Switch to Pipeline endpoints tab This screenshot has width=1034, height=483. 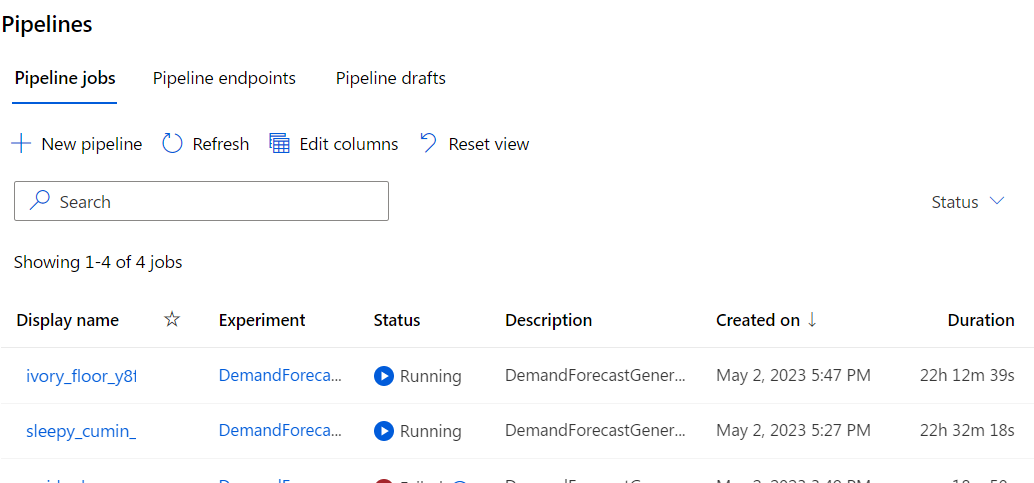point(224,78)
